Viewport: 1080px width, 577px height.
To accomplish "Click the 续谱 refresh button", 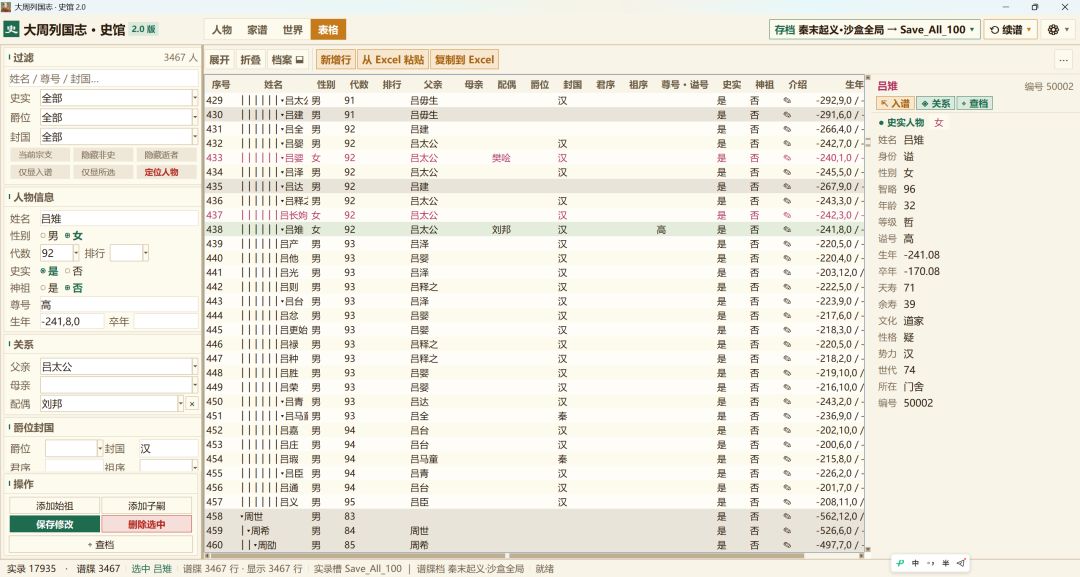I will (1010, 30).
